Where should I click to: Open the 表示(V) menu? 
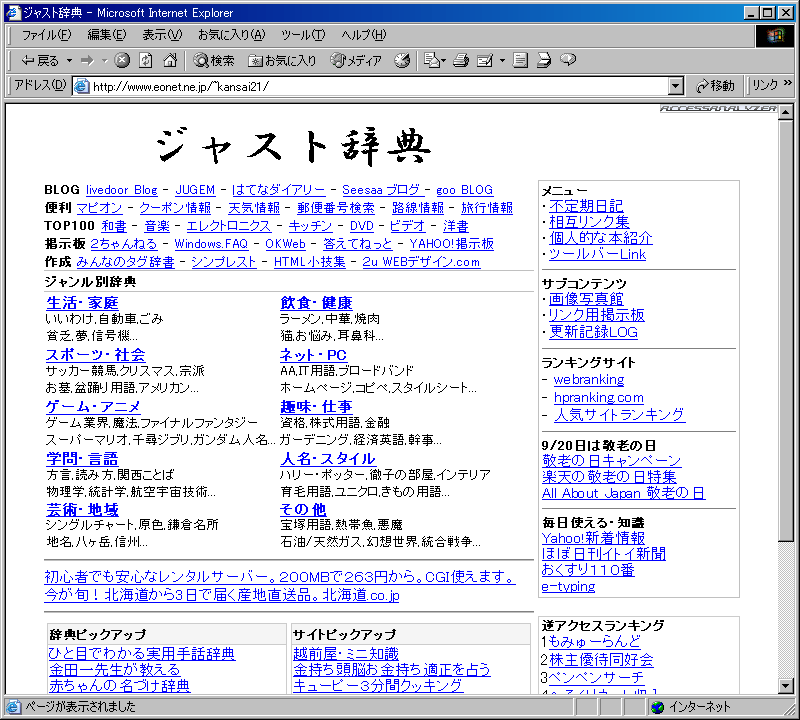coord(162,35)
